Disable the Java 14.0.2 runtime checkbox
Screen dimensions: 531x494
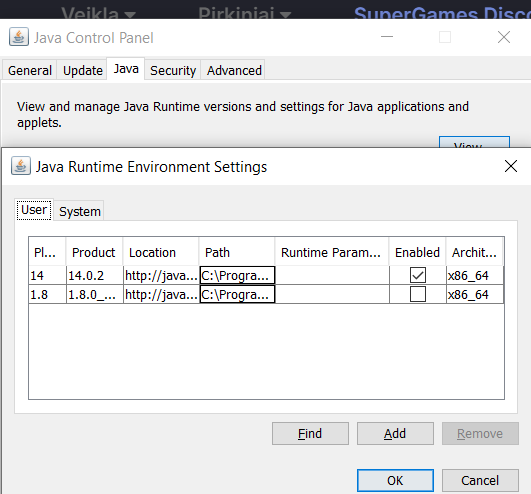pyautogui.click(x=418, y=275)
